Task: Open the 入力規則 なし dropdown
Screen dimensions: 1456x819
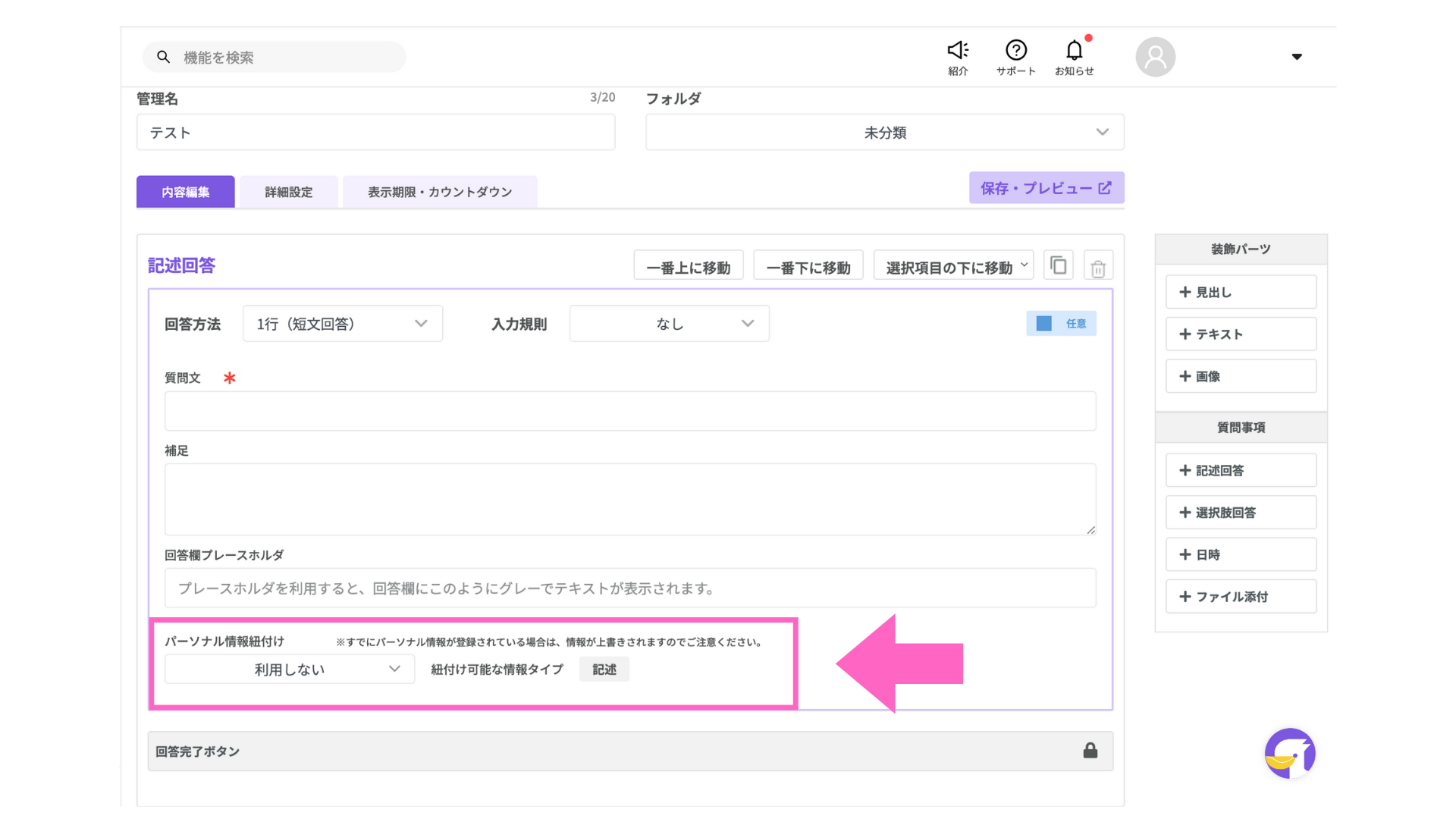Action: pyautogui.click(x=669, y=324)
